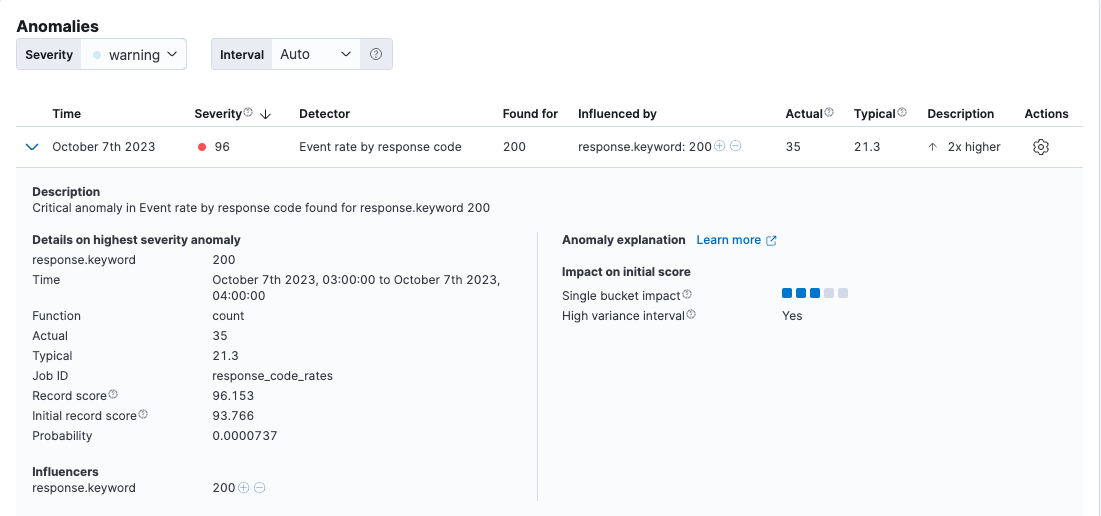Click the Time column header
The image size is (1101, 516).
coord(67,114)
